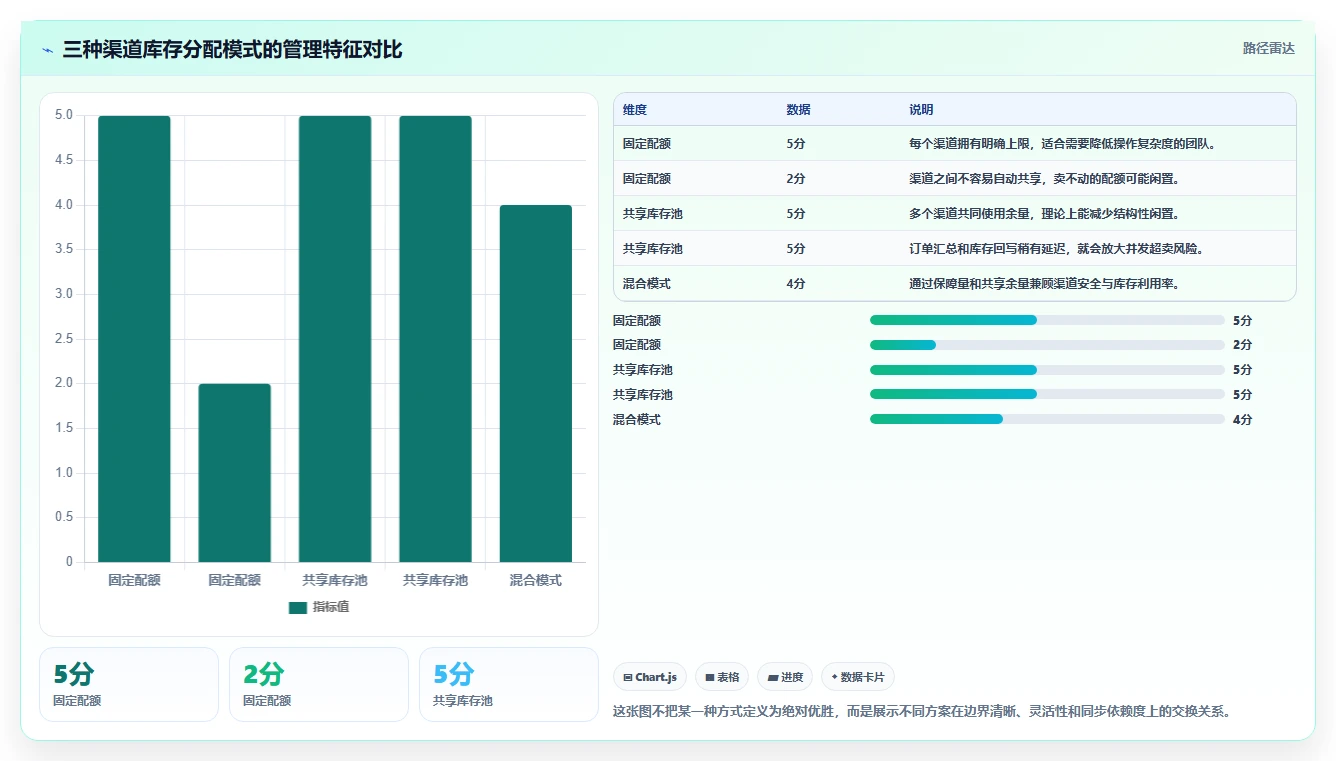Click the icon on the Chart.js tag
This screenshot has width=1336, height=761.
point(627,677)
